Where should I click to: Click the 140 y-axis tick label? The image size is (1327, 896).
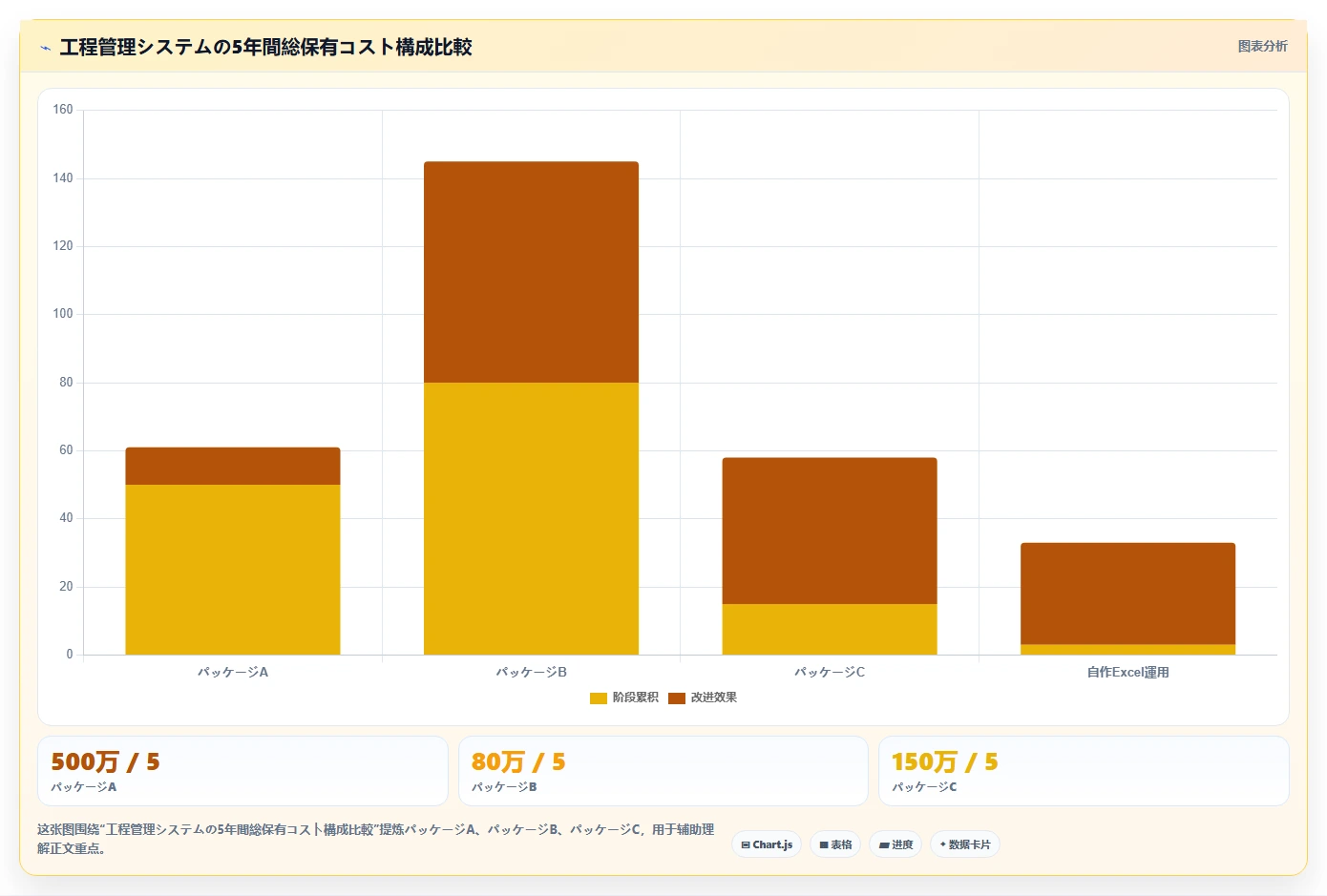63,177
